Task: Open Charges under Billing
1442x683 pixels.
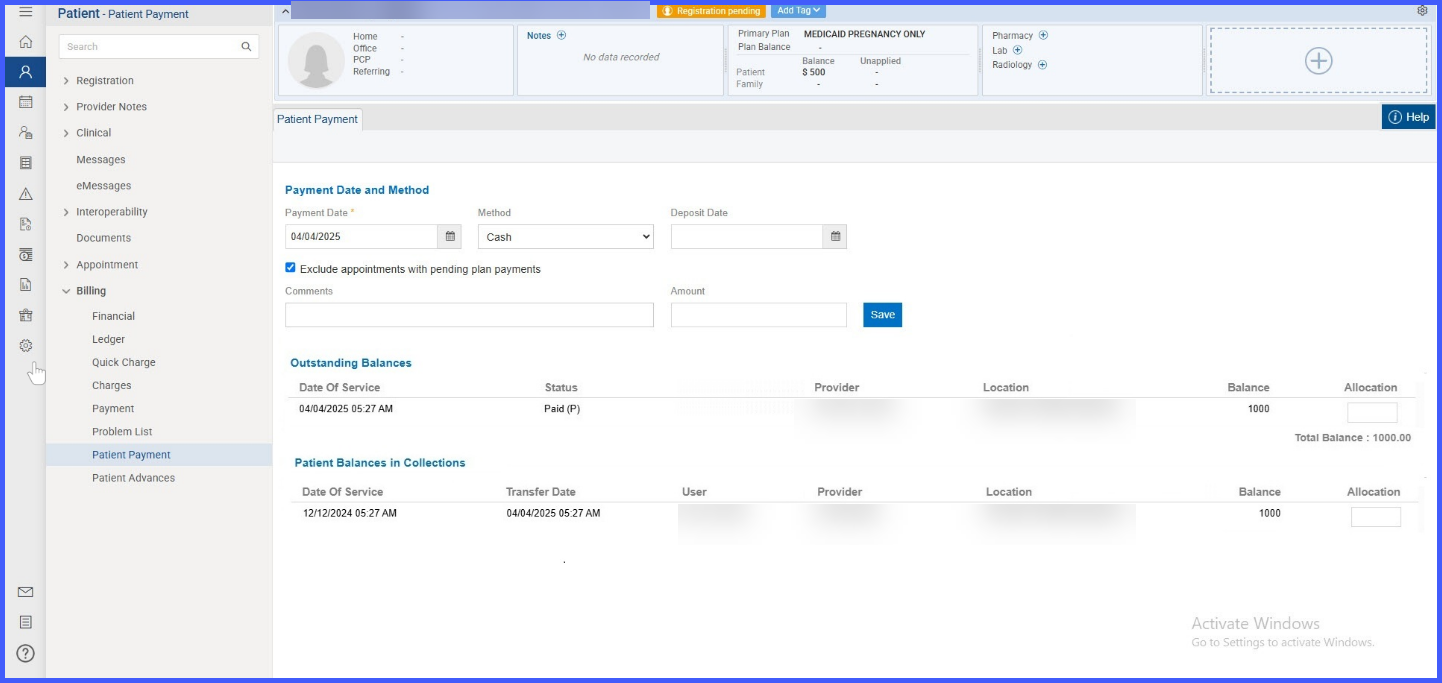Action: coord(112,385)
